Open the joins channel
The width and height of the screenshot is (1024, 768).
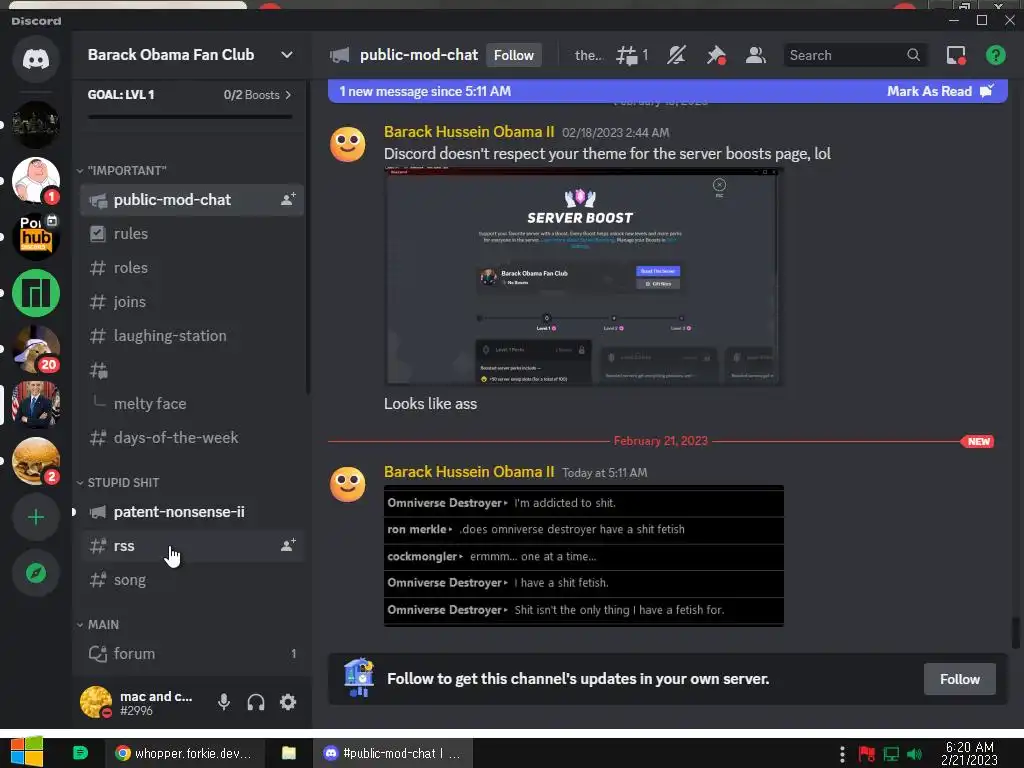click(x=191, y=302)
